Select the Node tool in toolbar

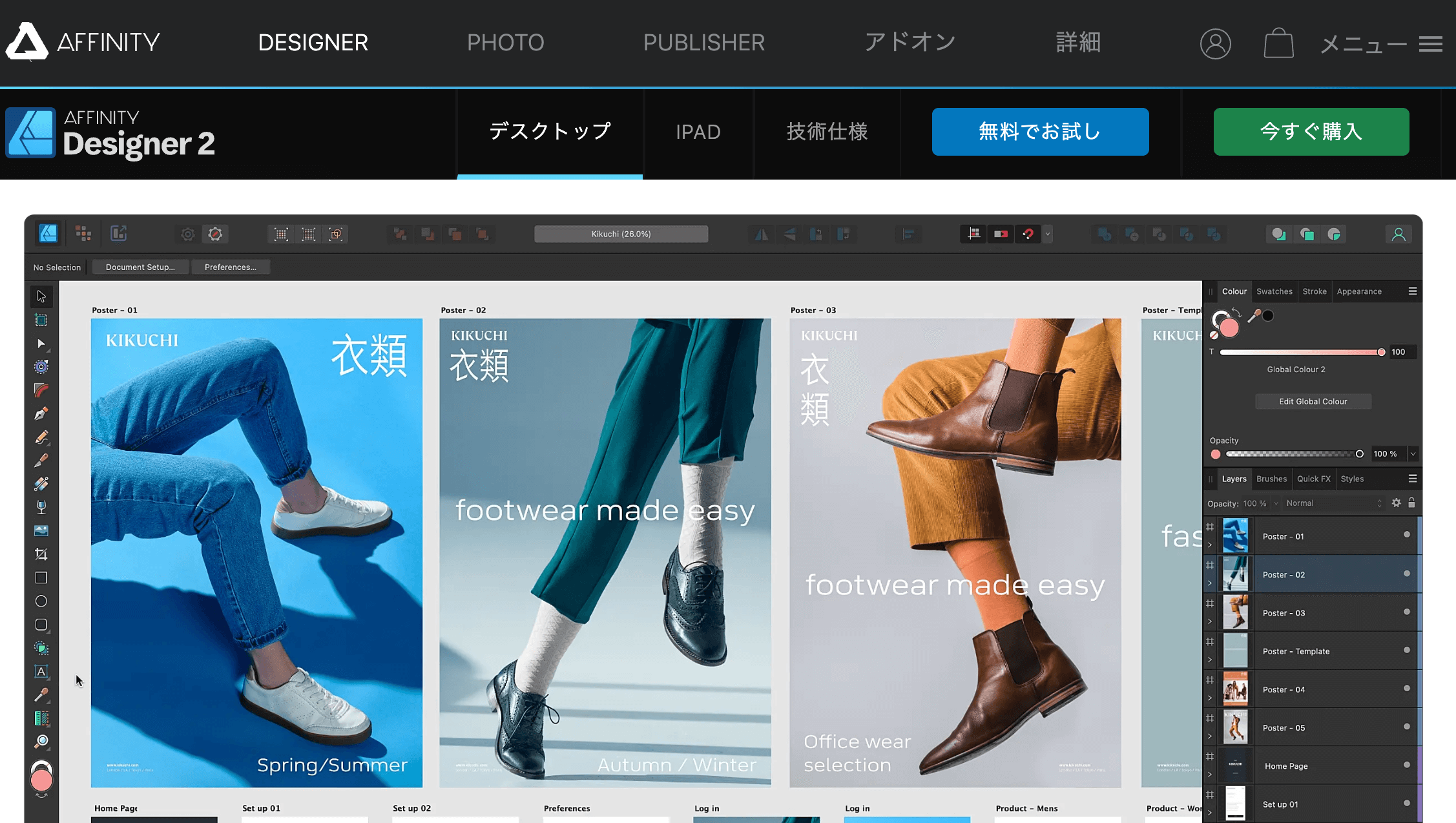(x=41, y=344)
